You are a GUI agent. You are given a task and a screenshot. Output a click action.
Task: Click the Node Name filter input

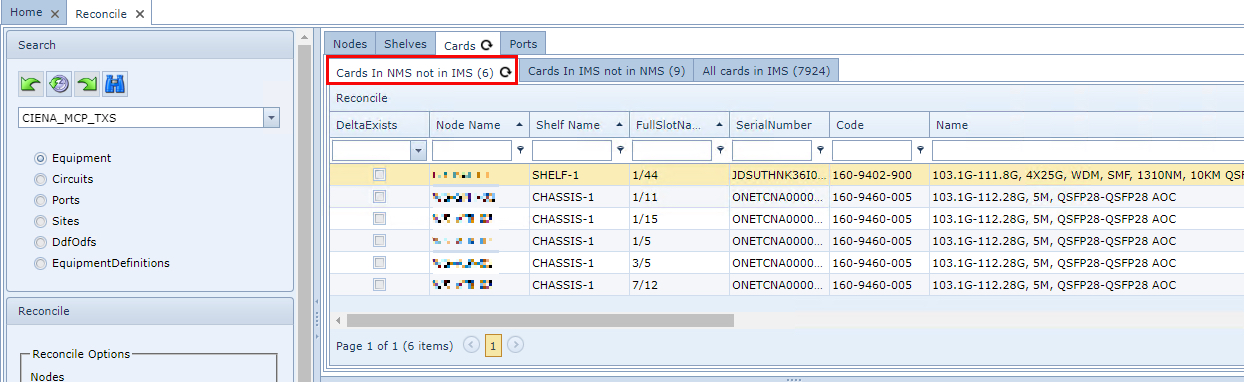coord(471,150)
